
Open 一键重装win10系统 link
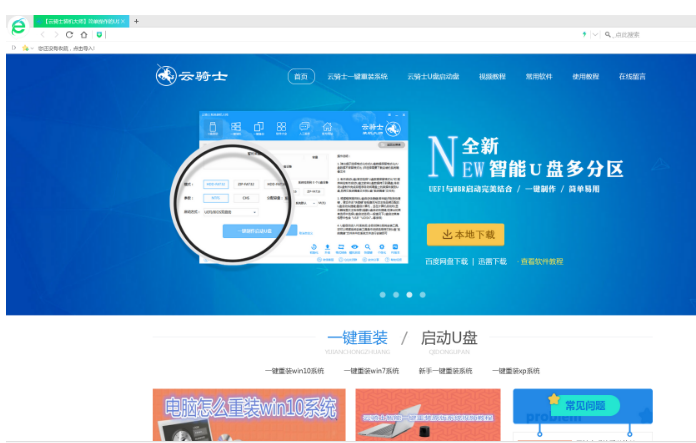click(294, 371)
